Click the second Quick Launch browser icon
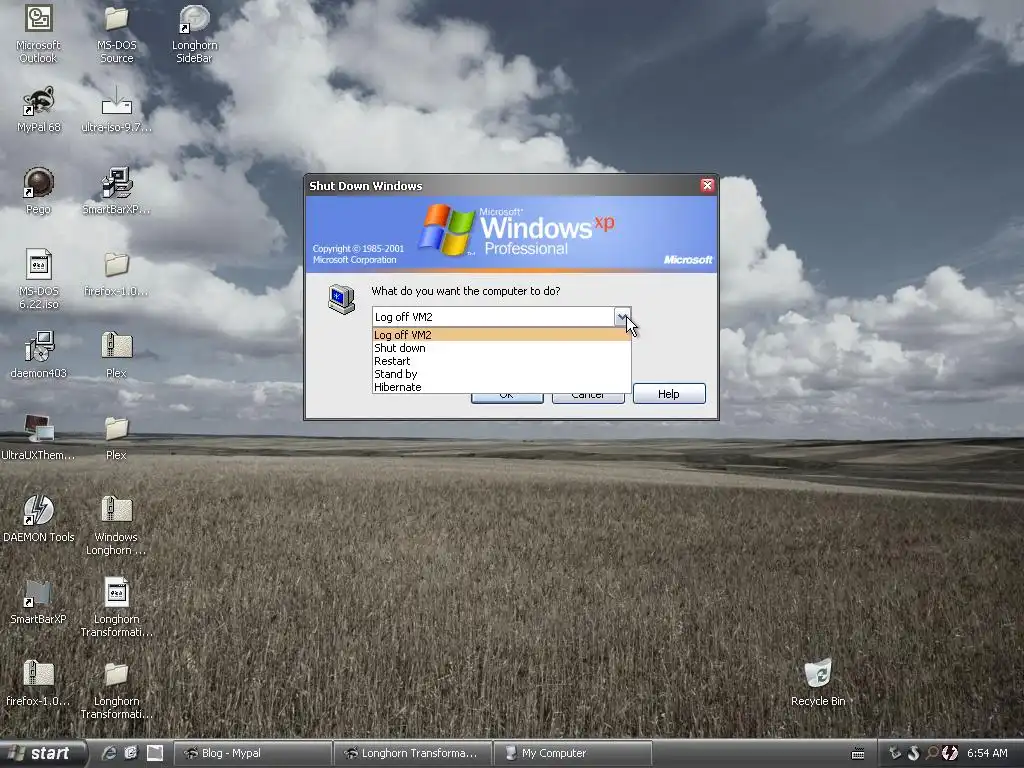This screenshot has width=1024, height=768. tap(131, 753)
